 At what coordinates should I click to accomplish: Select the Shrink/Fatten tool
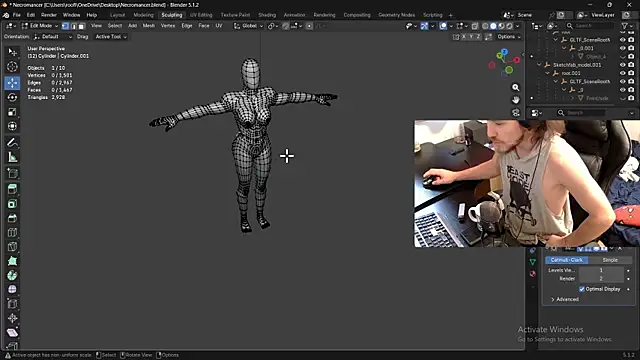pyautogui.click(x=12, y=318)
